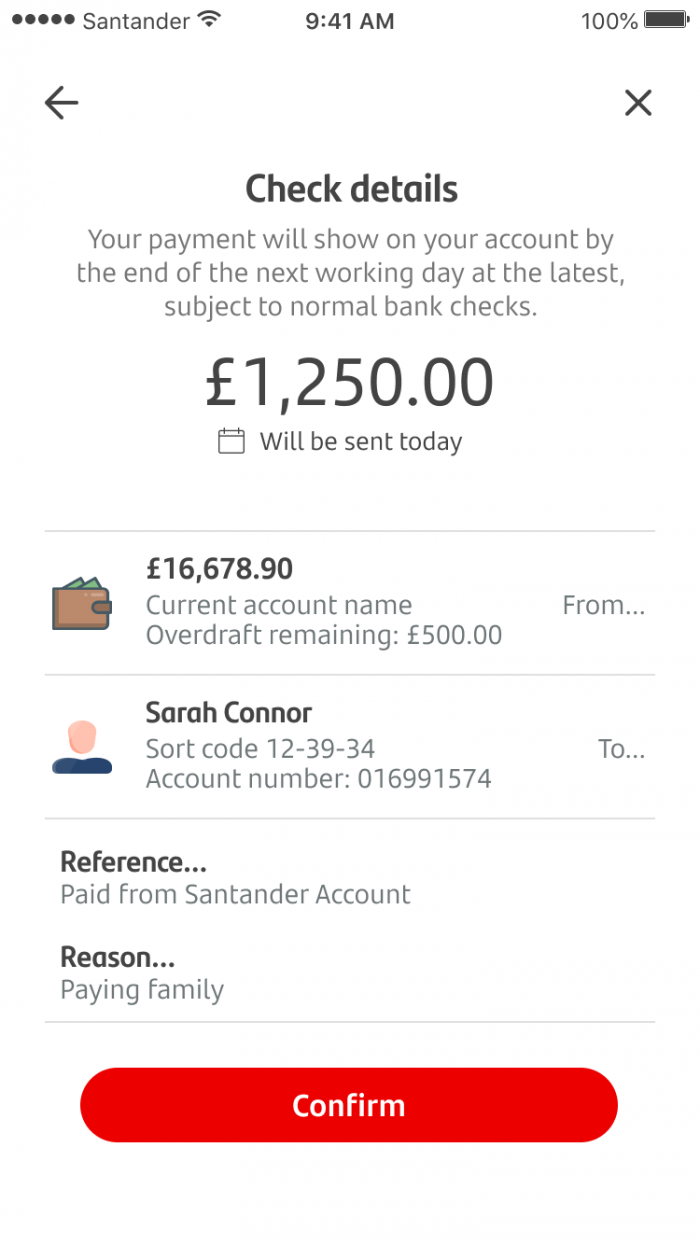Confirm the £1,250.00 payment
The image size is (700, 1245).
pos(349,1105)
